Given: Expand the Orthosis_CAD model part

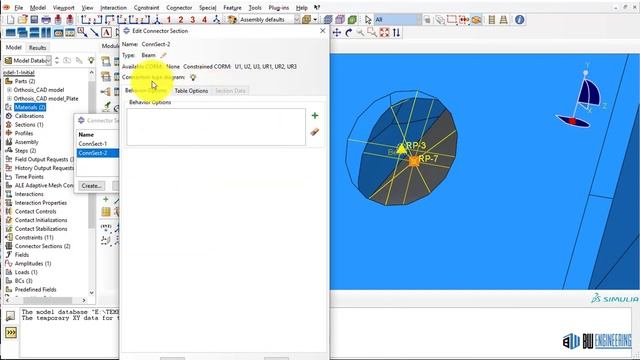Looking at the screenshot, I should coord(9,90).
